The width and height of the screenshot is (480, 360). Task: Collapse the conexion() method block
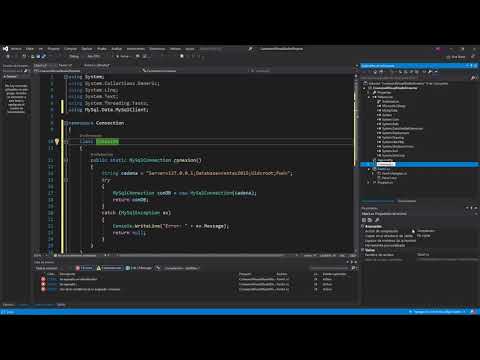pos(66,160)
